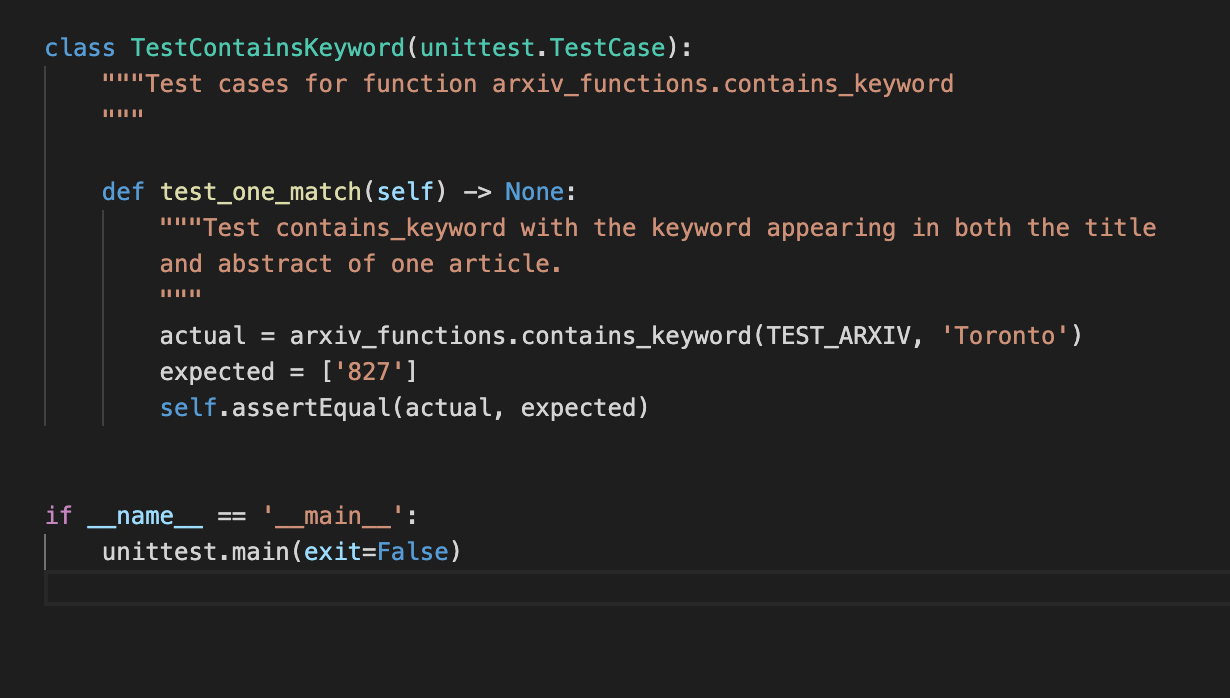Select the '__main__' string literal
1230x698 pixels.
click(330, 515)
